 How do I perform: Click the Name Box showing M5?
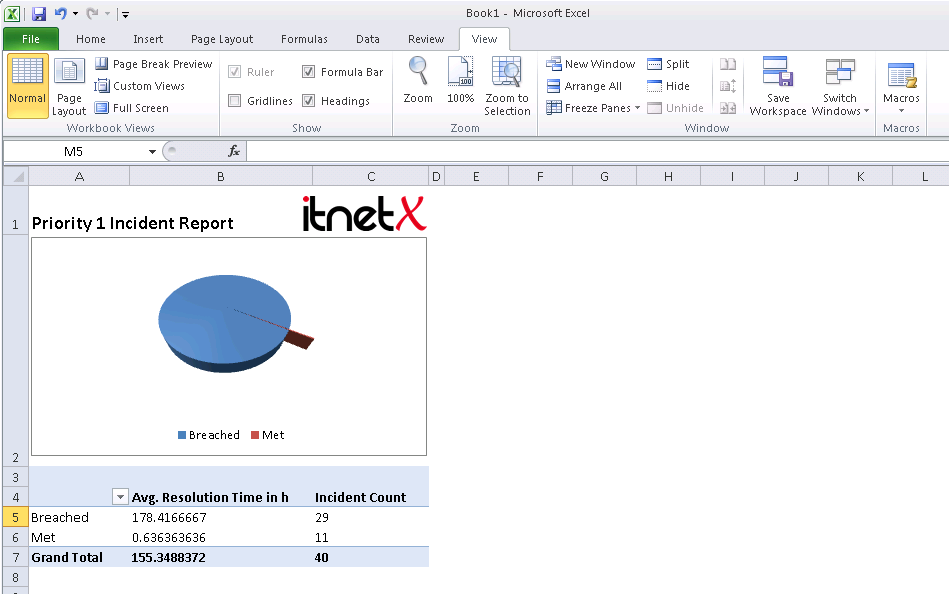click(x=75, y=151)
